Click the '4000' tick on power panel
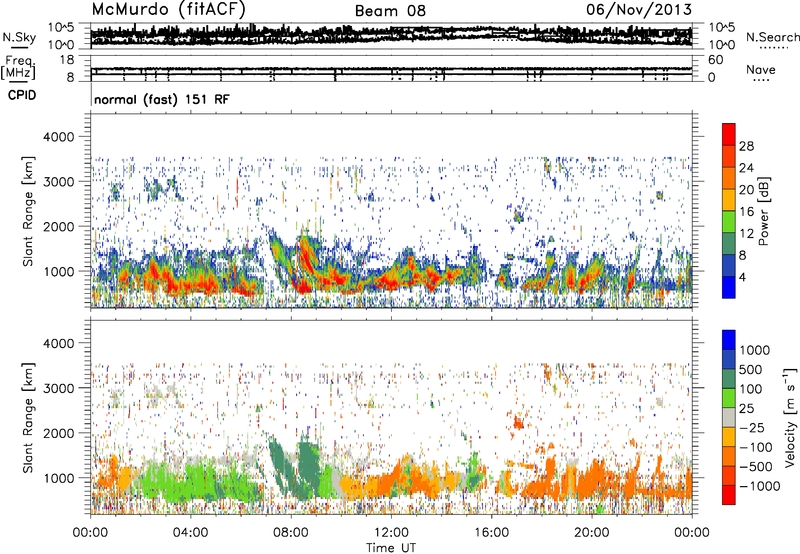 pyautogui.click(x=61, y=137)
